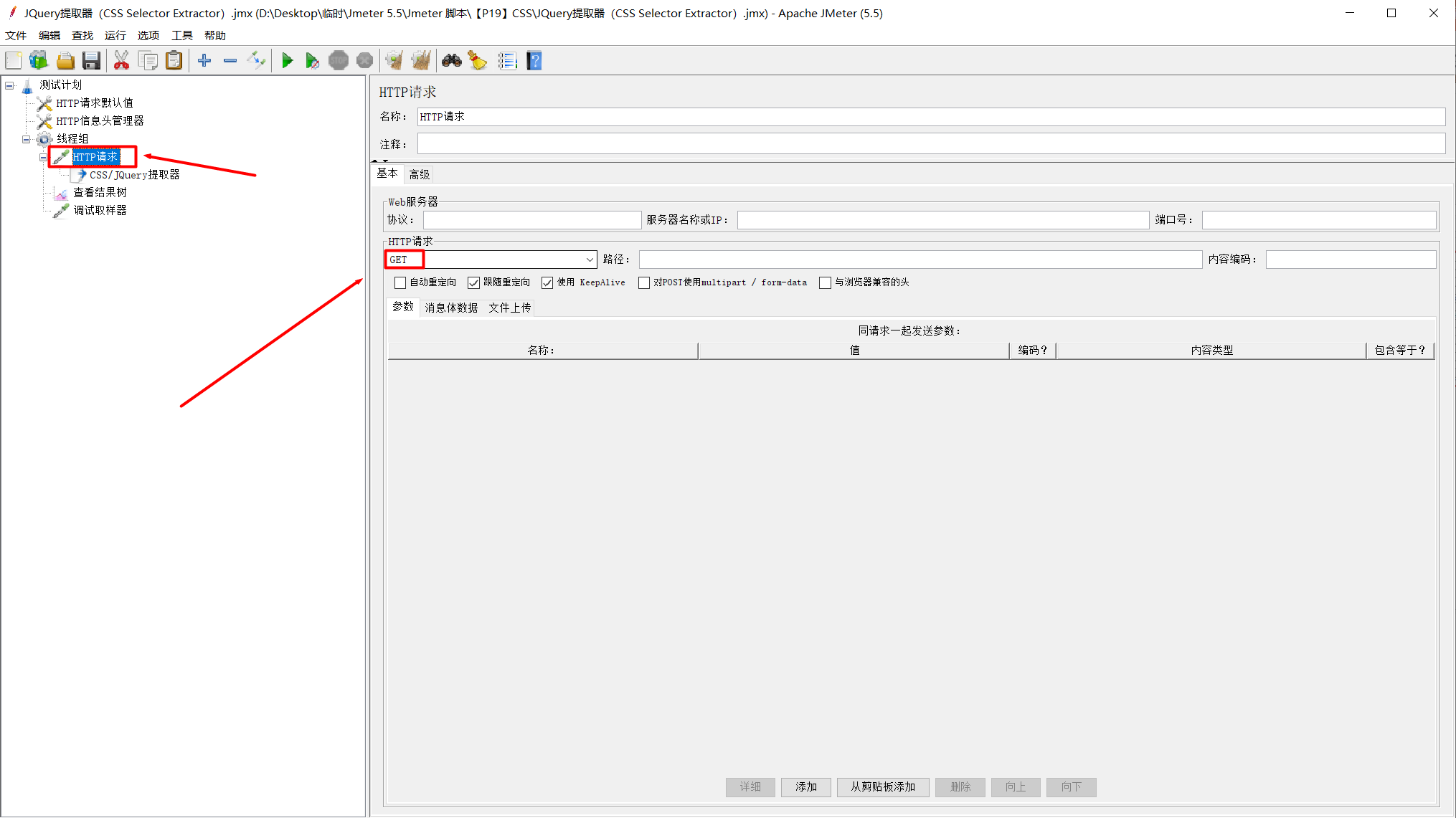Open the 运行 menu
Image resolution: width=1456 pixels, height=818 pixels.
pos(115,35)
